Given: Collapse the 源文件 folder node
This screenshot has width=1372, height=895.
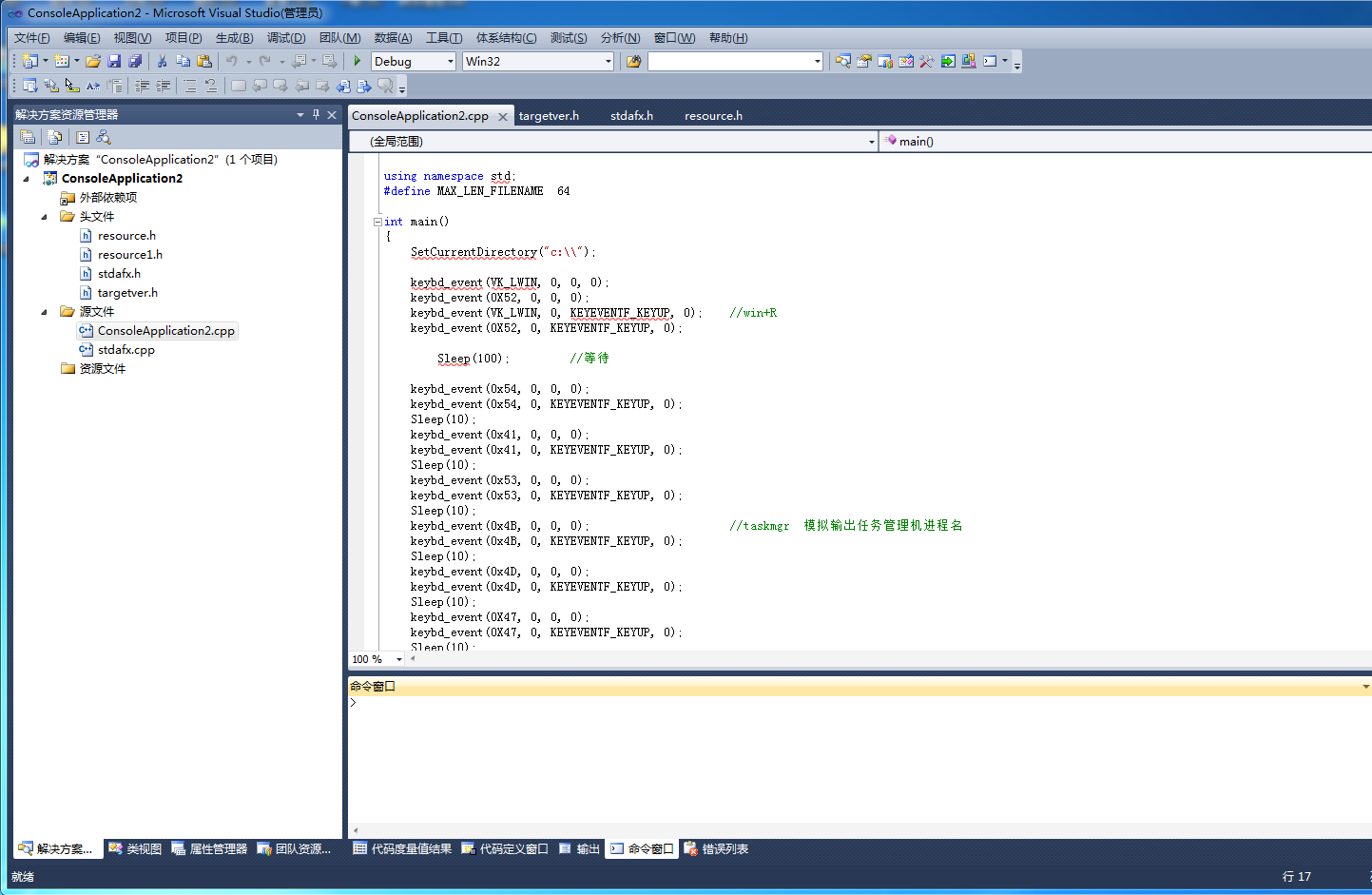Looking at the screenshot, I should tap(44, 312).
